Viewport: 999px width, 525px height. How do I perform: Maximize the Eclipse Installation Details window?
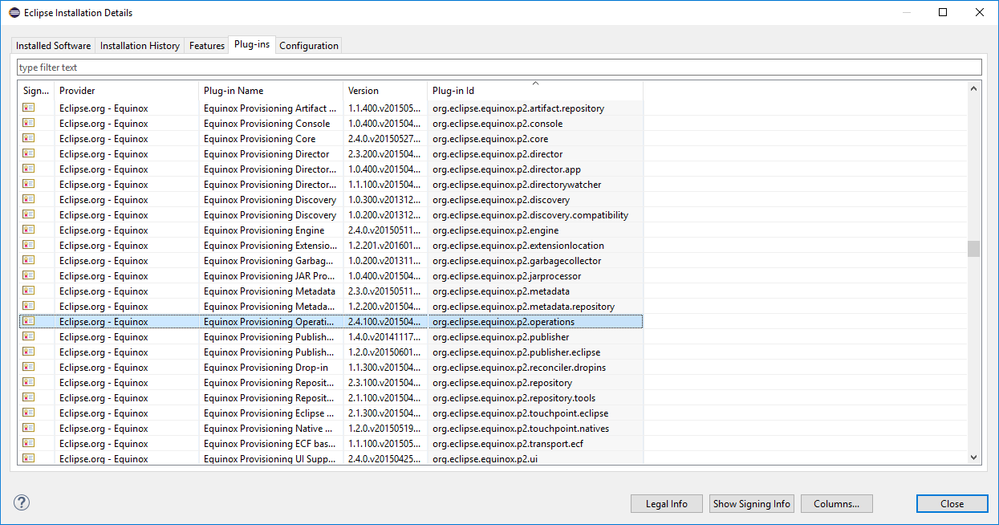943,12
